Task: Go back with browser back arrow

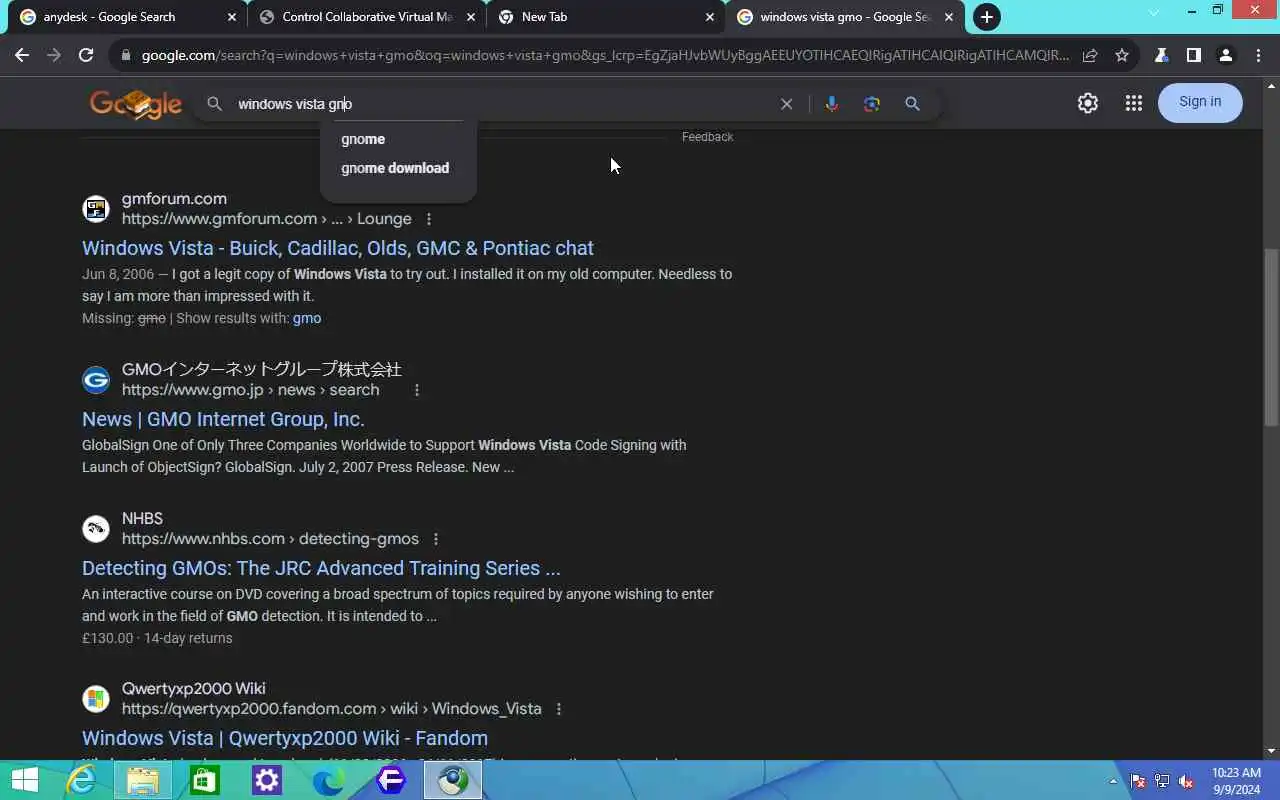Action: click(22, 56)
